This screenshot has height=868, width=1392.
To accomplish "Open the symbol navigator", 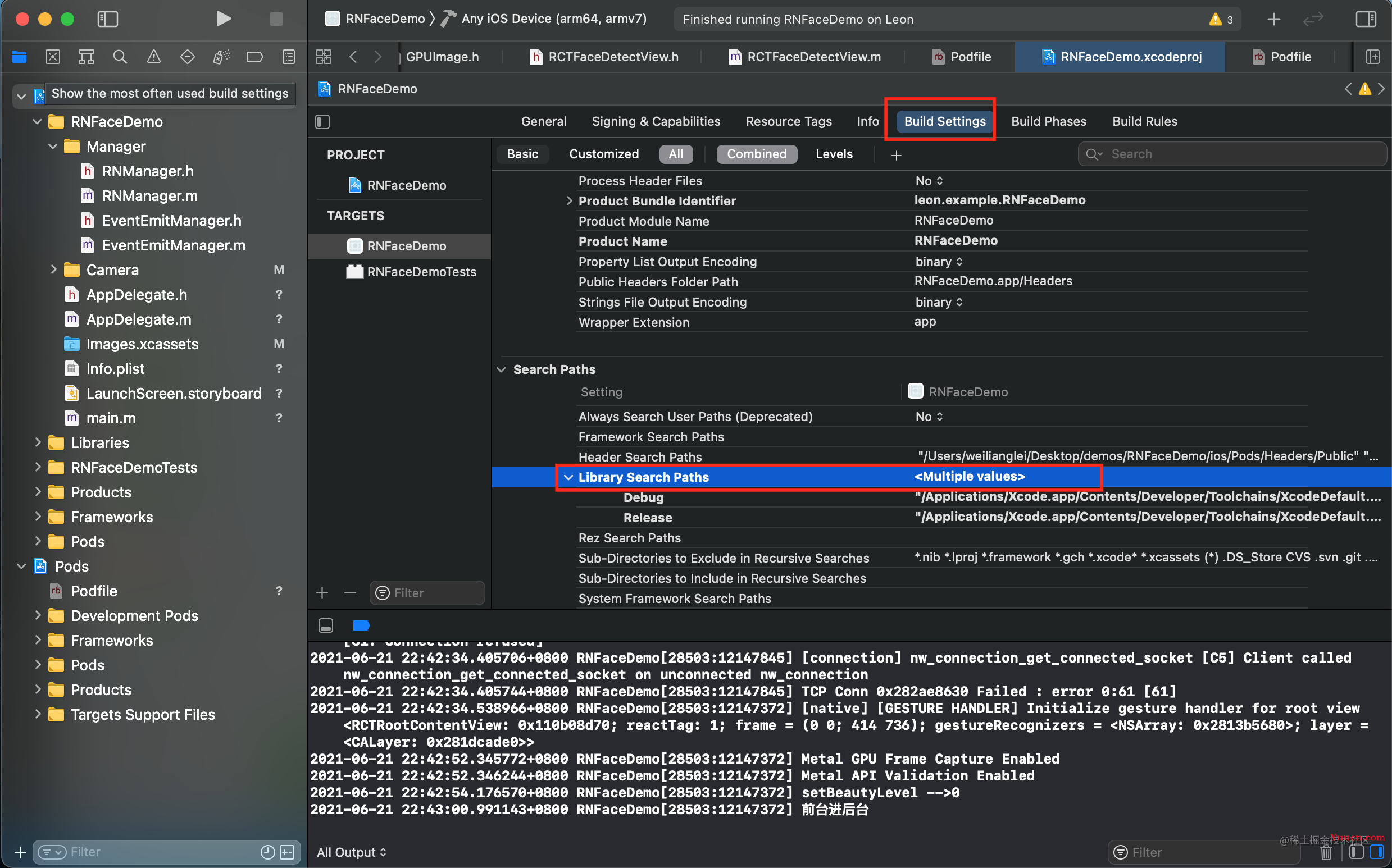I will pyautogui.click(x=86, y=57).
